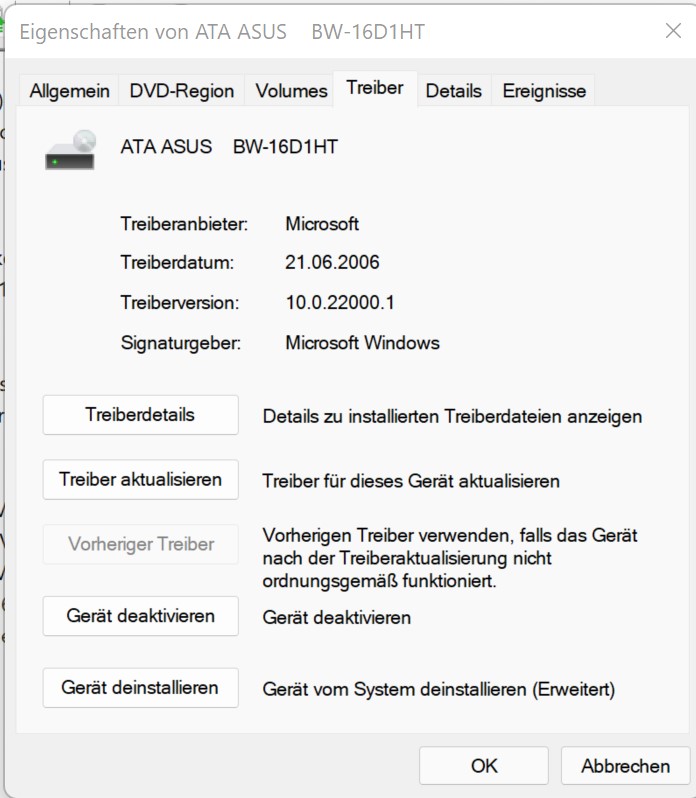Click text 'Gerät vom System deinstallieren (Erweitert)'
Screen dimensions: 696x798
click(x=439, y=690)
